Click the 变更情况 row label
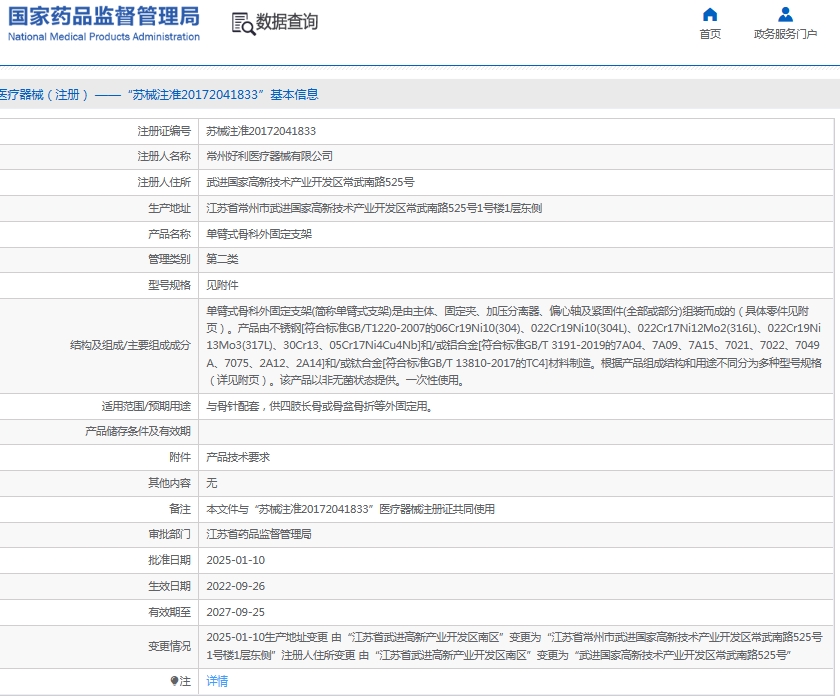Screen dimensions: 840x700 (x=169, y=646)
